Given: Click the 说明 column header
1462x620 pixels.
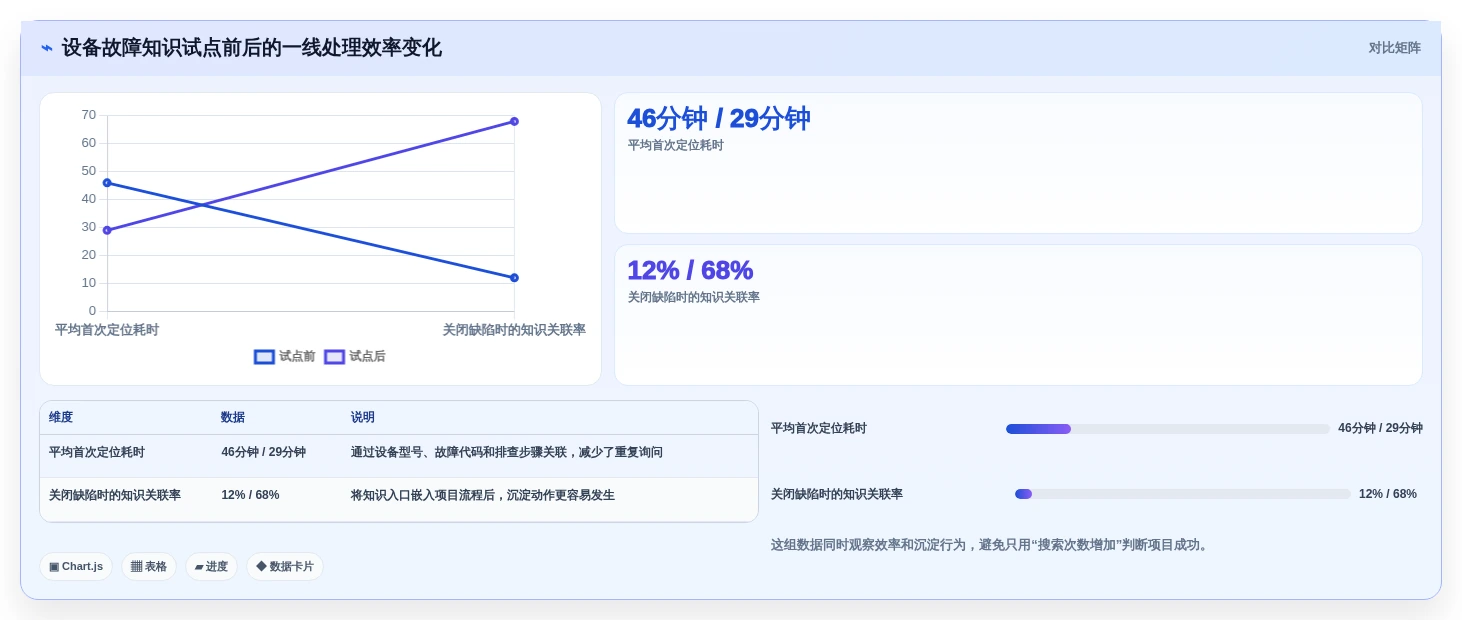Looking at the screenshot, I should pyautogui.click(x=363, y=418).
